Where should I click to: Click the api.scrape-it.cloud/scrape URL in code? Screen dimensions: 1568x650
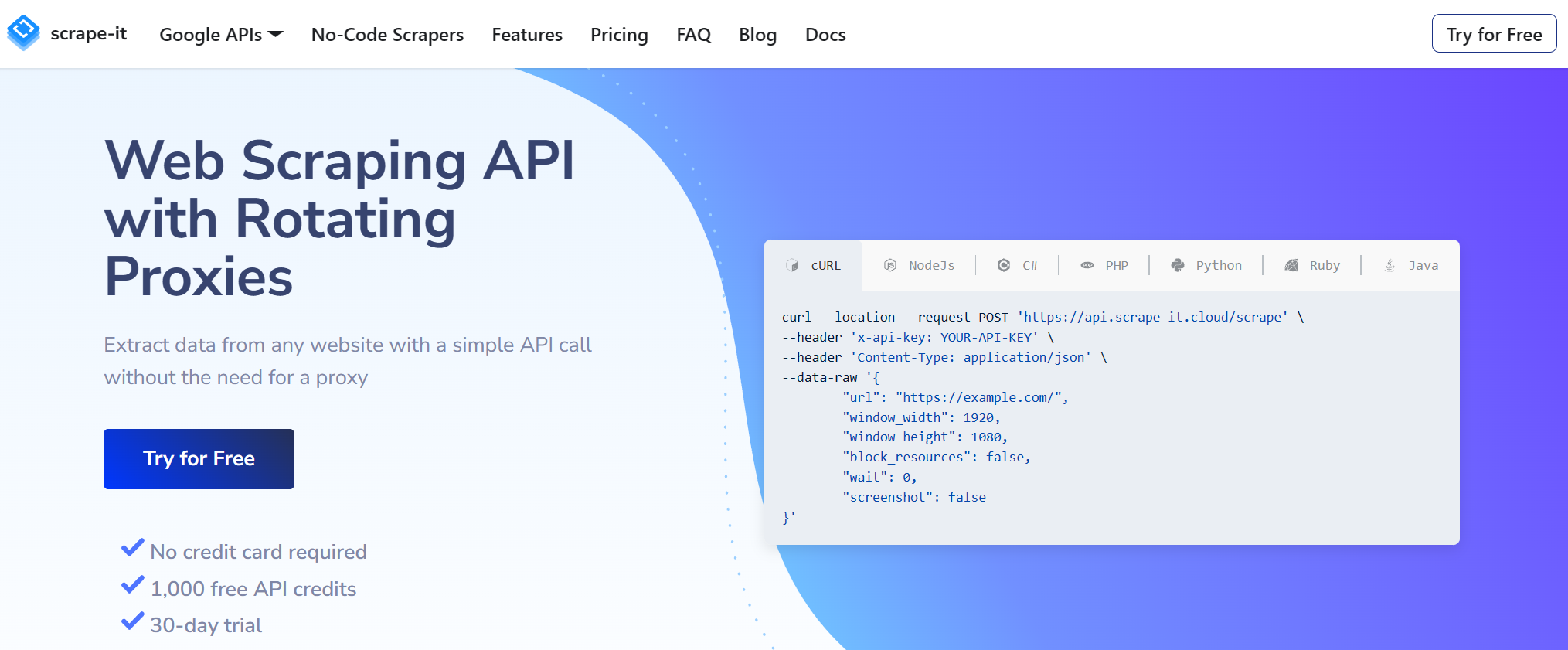click(x=1152, y=317)
